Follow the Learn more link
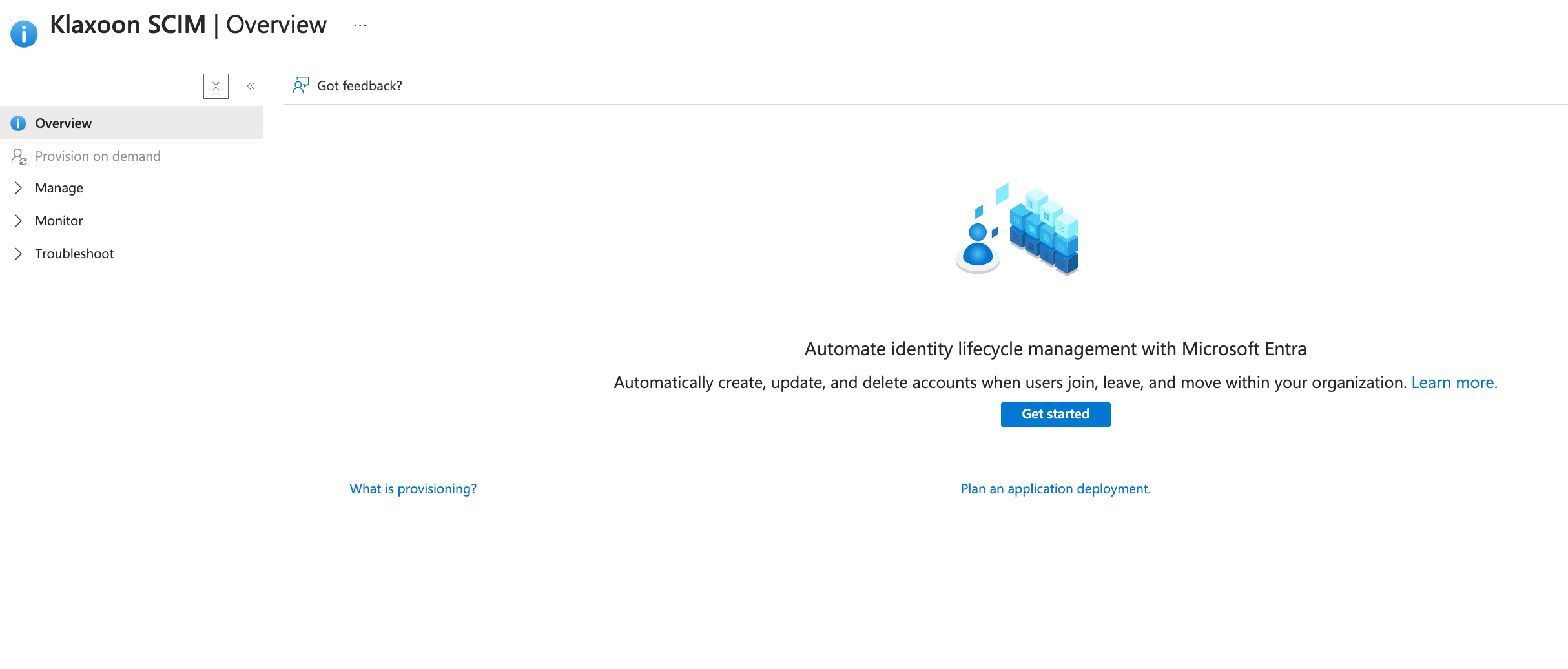Image resolution: width=1568 pixels, height=669 pixels. [x=1454, y=383]
